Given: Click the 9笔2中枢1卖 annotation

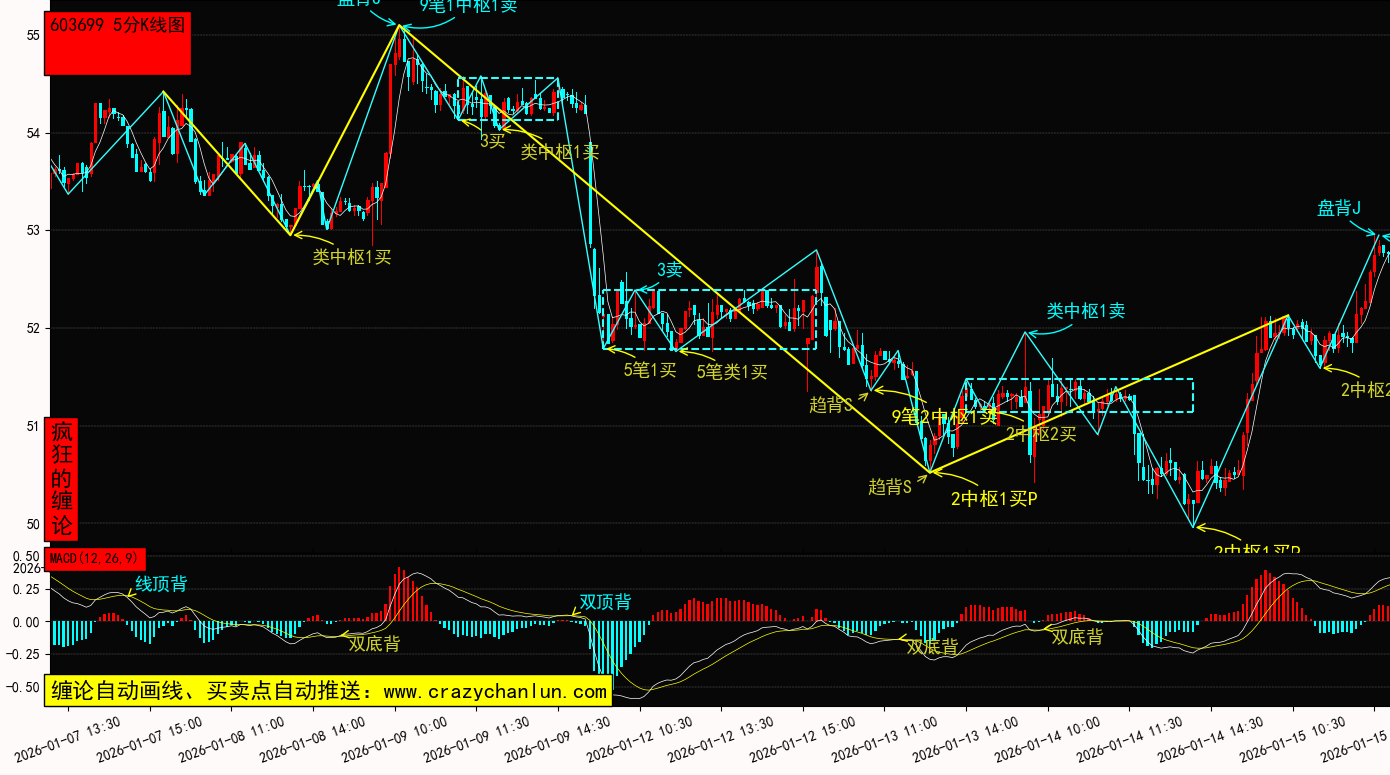Looking at the screenshot, I should [944, 416].
